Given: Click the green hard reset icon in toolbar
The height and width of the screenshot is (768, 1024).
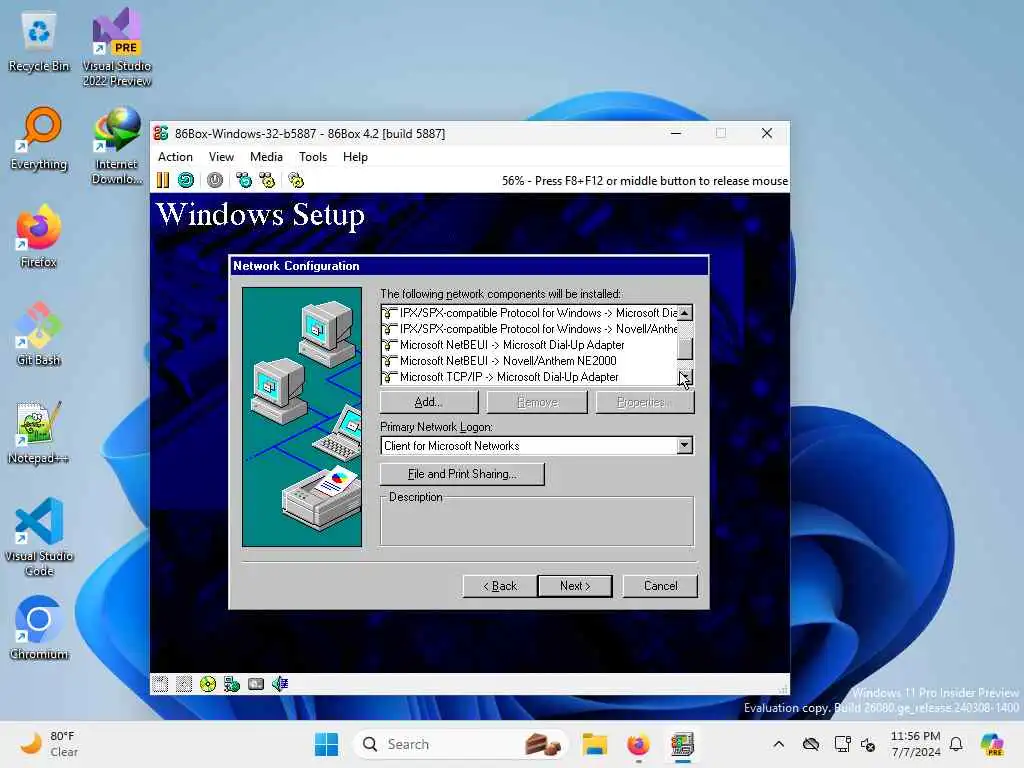Looking at the screenshot, I should coord(186,180).
